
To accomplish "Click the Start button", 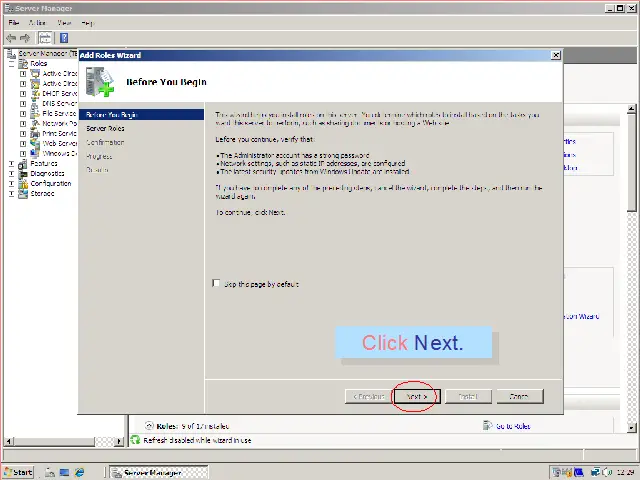I will point(18,472).
